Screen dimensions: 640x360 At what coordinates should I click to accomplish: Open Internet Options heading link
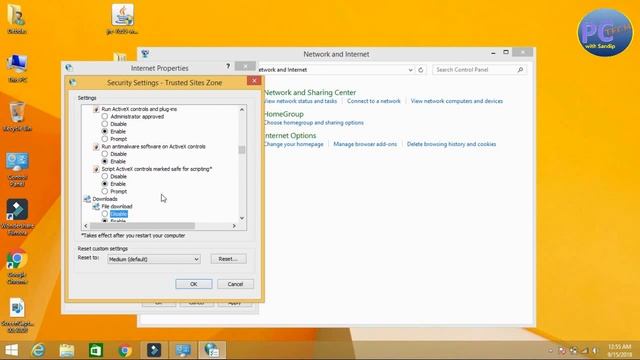pos(290,136)
